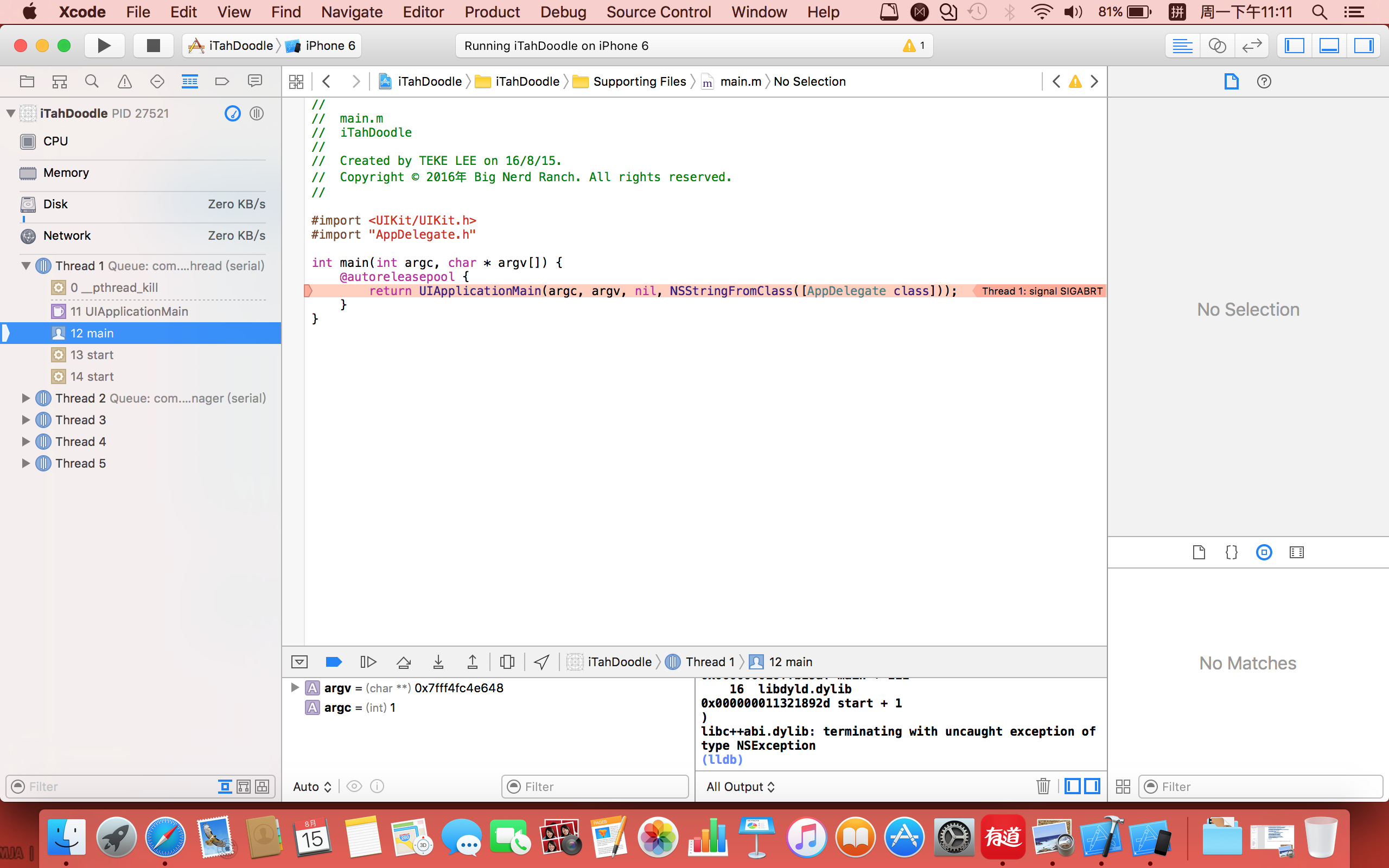Toggle breakpoints activation in debug bar
This screenshot has width=1389, height=868.
(334, 662)
